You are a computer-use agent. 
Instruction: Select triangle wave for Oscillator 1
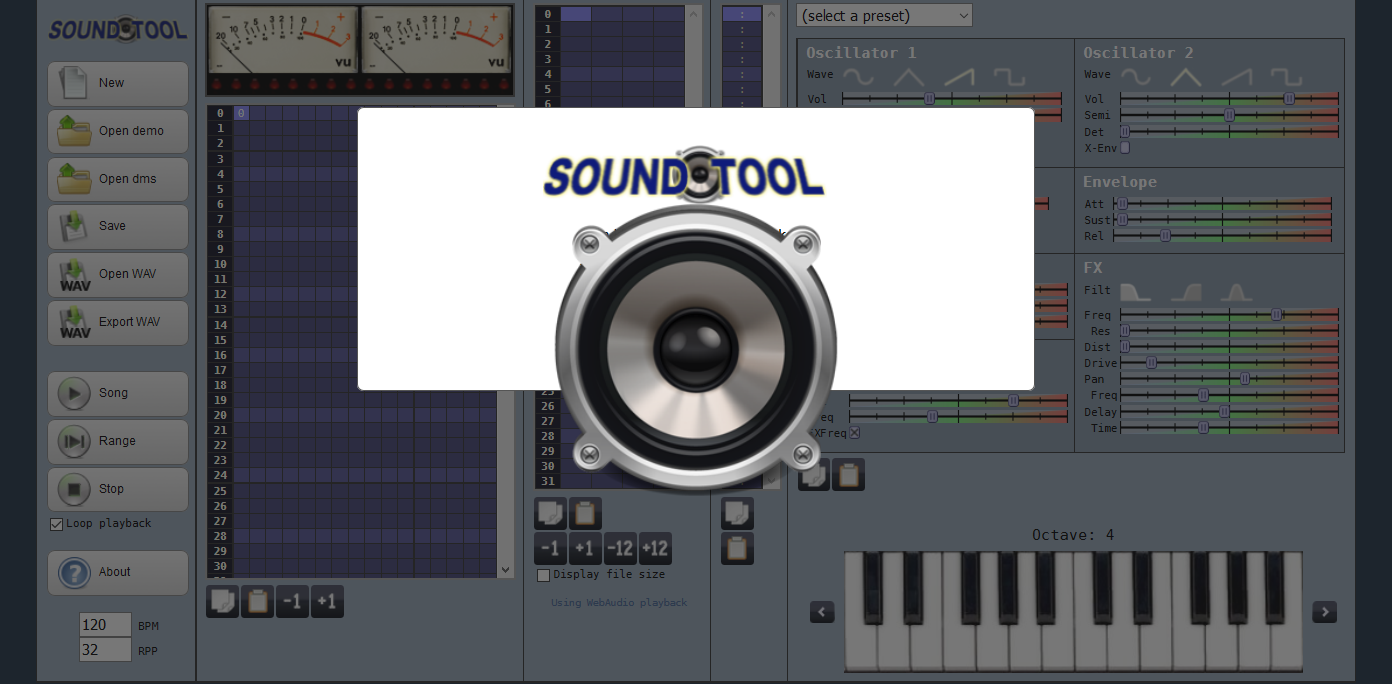click(908, 76)
